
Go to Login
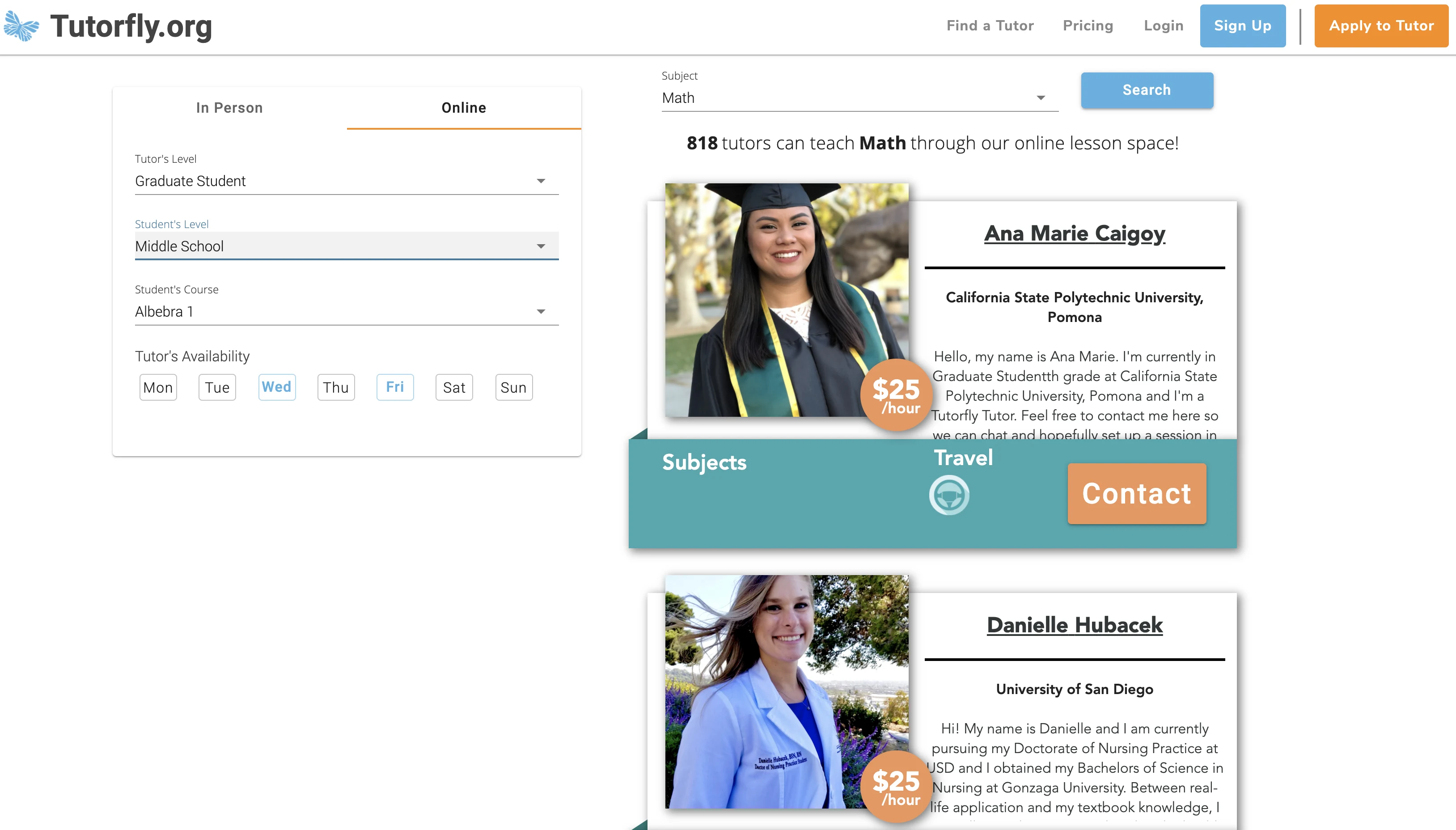pos(1164,25)
